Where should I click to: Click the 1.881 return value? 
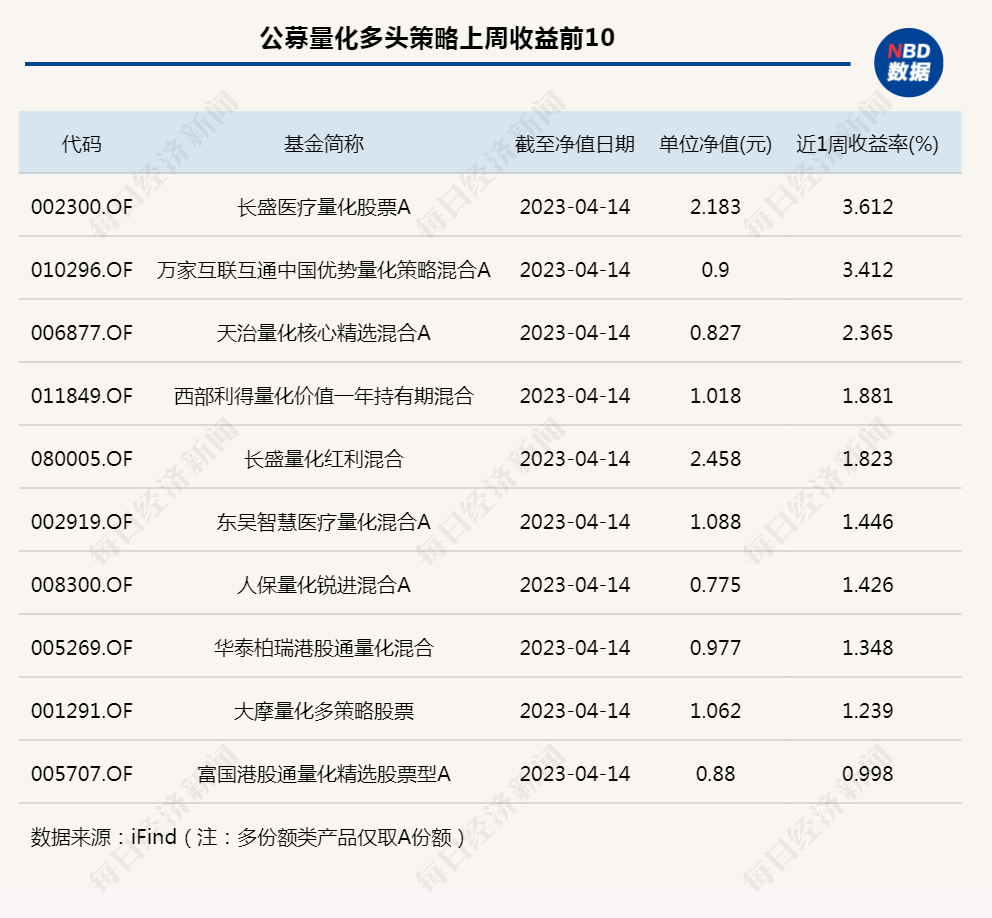(x=867, y=396)
